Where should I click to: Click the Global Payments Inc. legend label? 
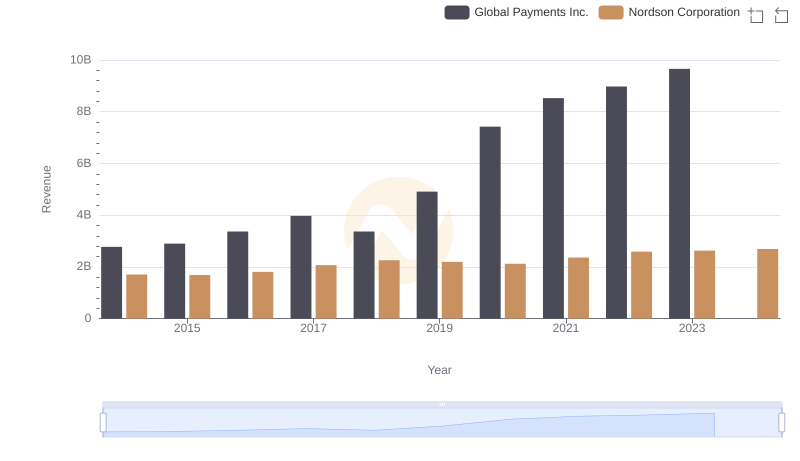(x=531, y=12)
